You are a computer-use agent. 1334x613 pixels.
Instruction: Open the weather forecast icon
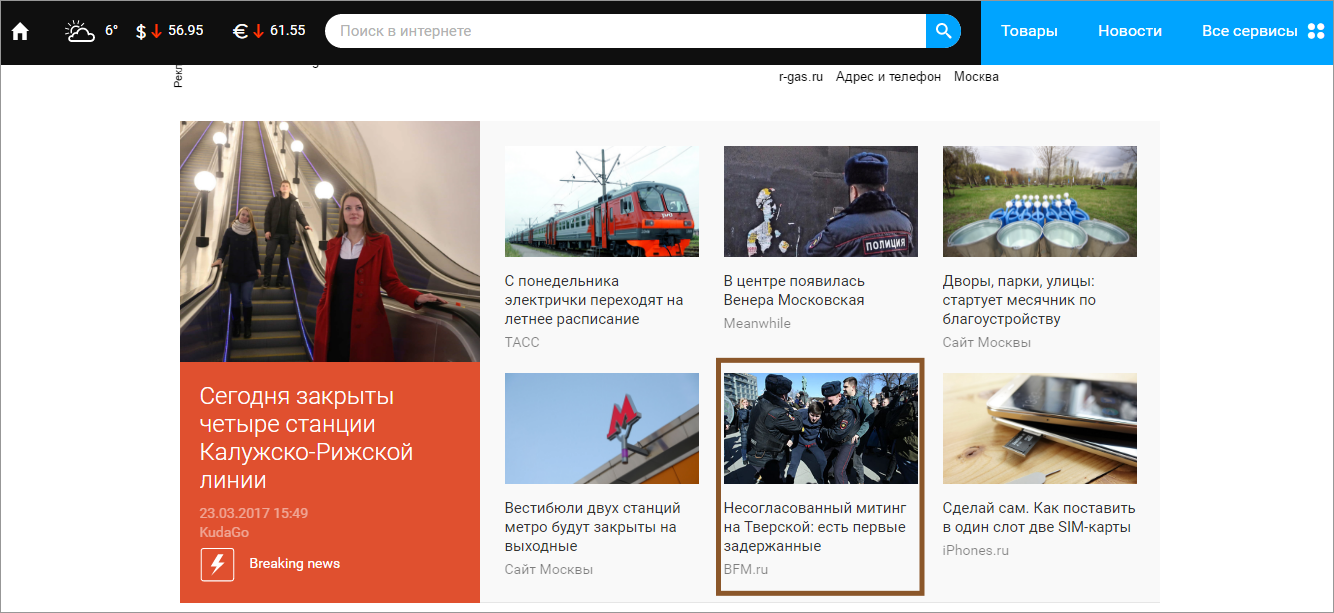(80, 31)
